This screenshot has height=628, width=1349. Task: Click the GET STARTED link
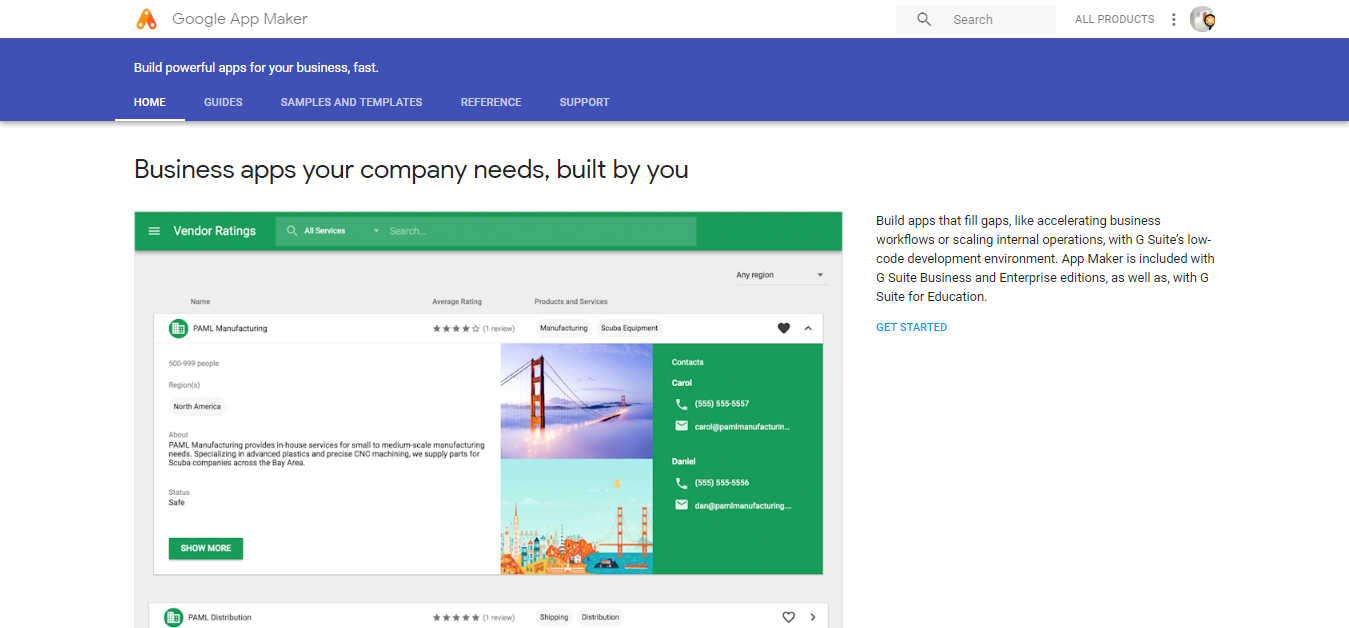coord(911,327)
